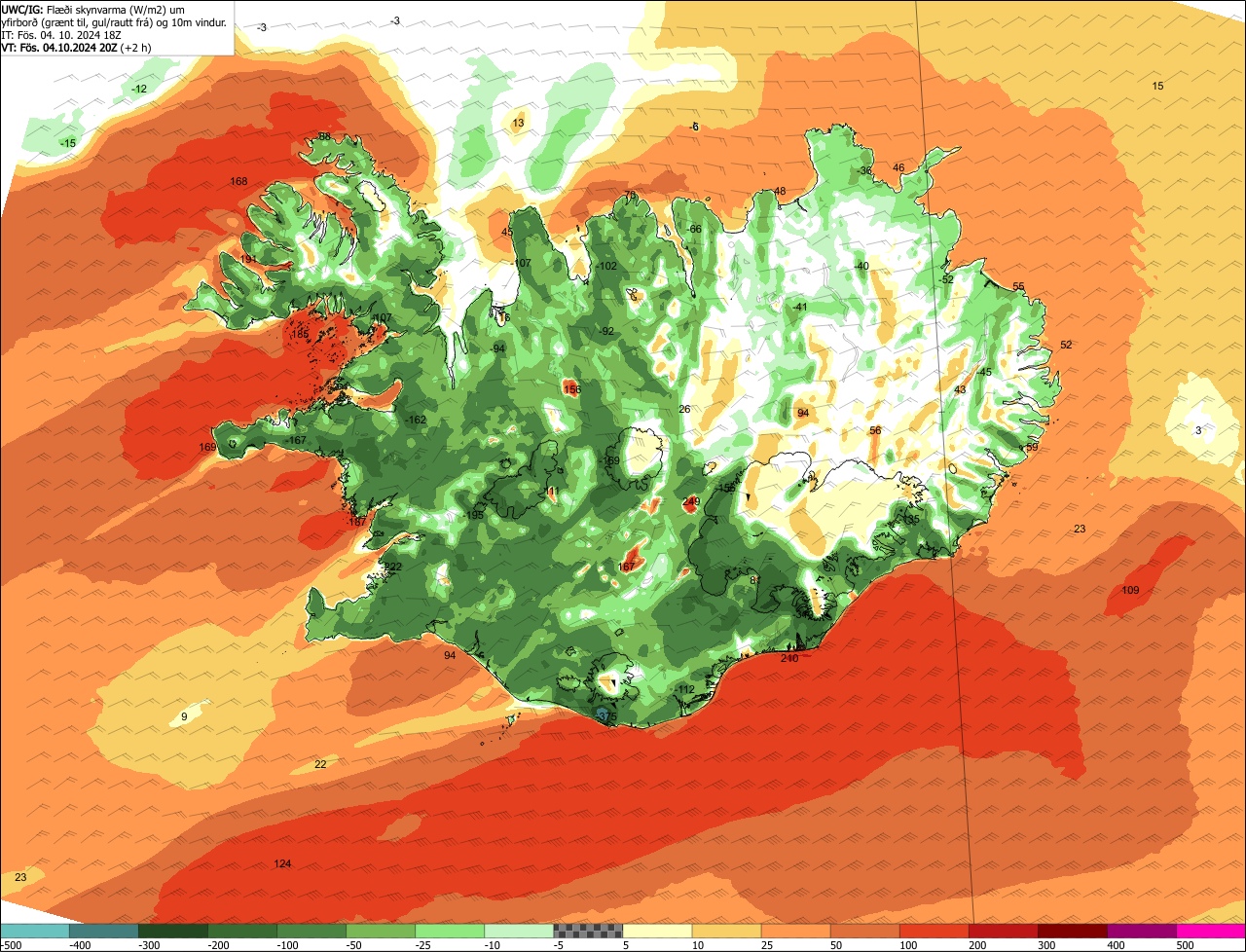Viewport: 1246px width, 952px height.
Task: Click the value 240 on the south coast
Action: click(789, 658)
